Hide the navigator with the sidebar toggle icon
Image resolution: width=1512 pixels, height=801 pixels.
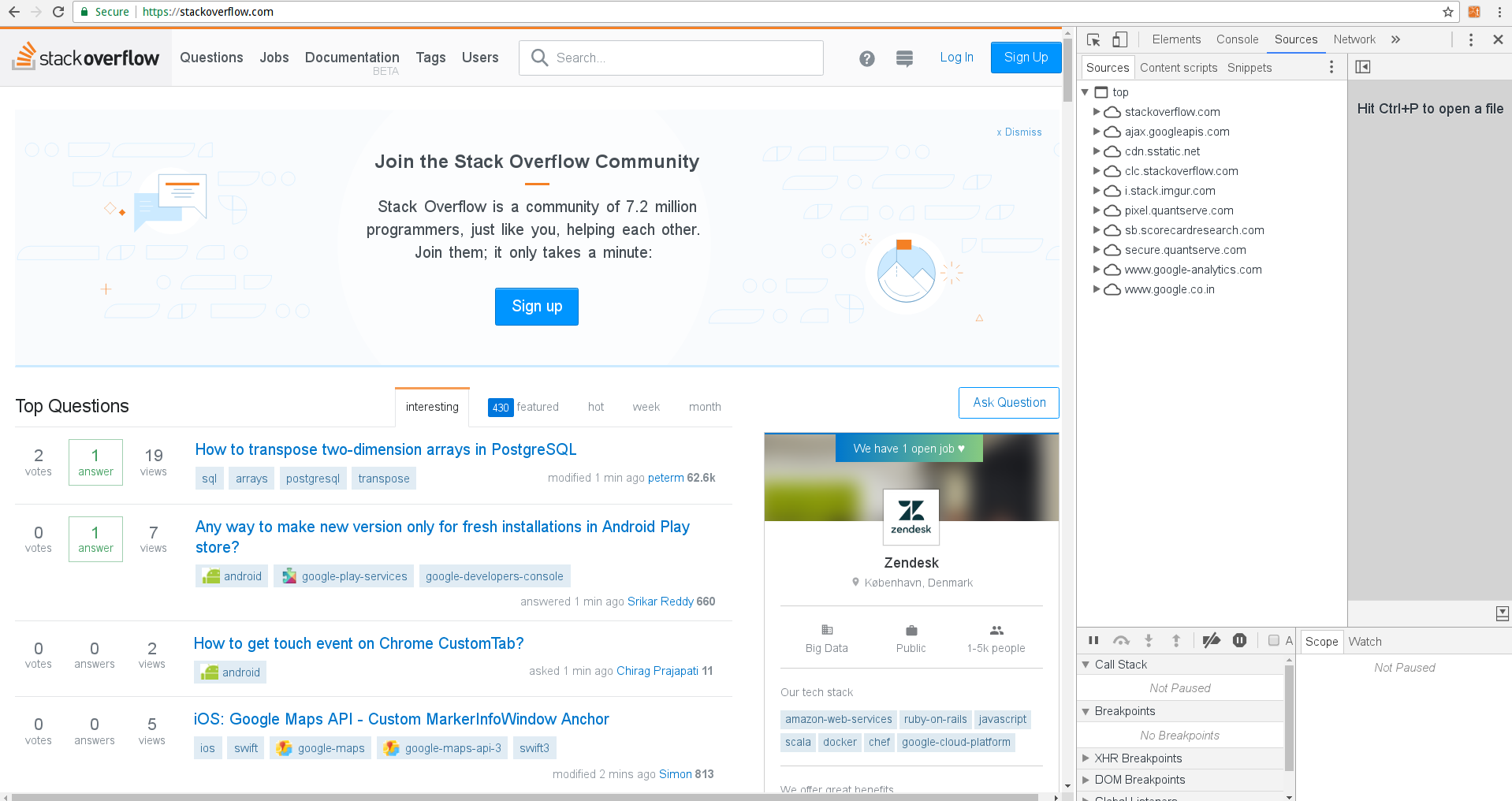pyautogui.click(x=1363, y=67)
